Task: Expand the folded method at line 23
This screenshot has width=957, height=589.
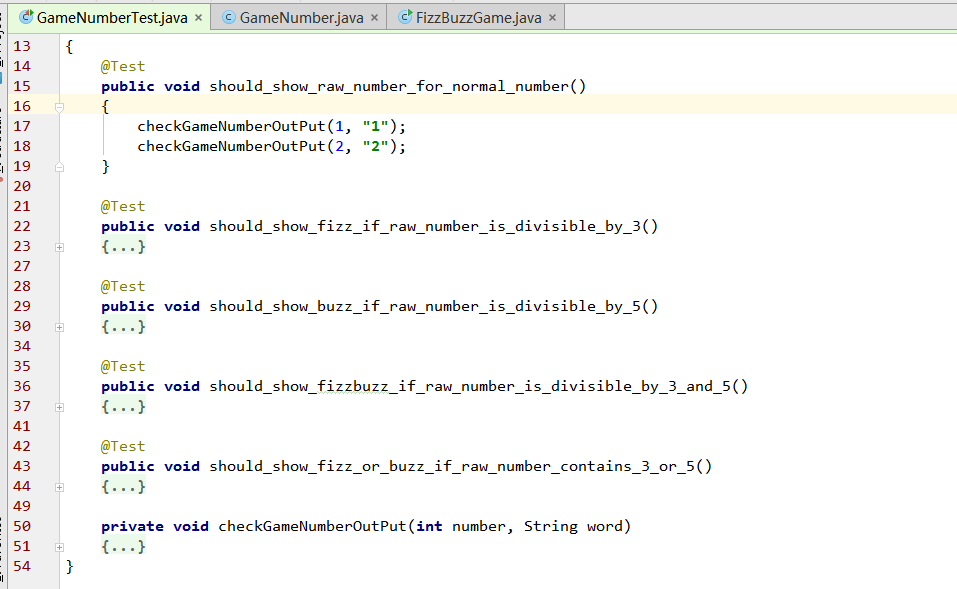Action: pyautogui.click(x=59, y=247)
